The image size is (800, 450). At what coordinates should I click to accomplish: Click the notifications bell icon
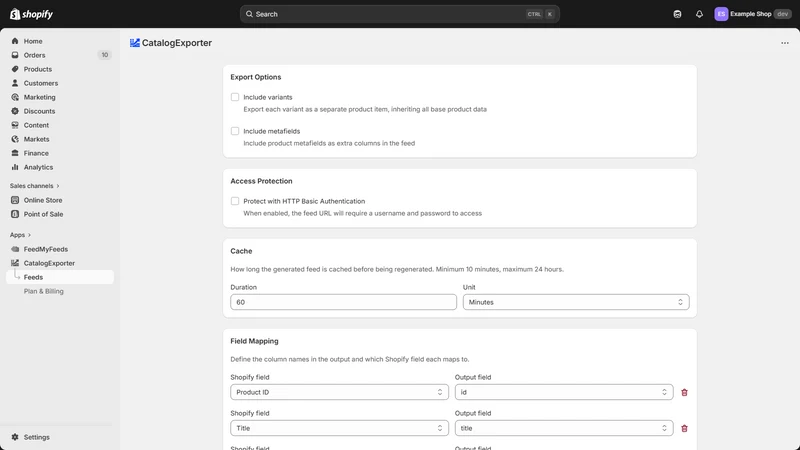[x=699, y=14]
